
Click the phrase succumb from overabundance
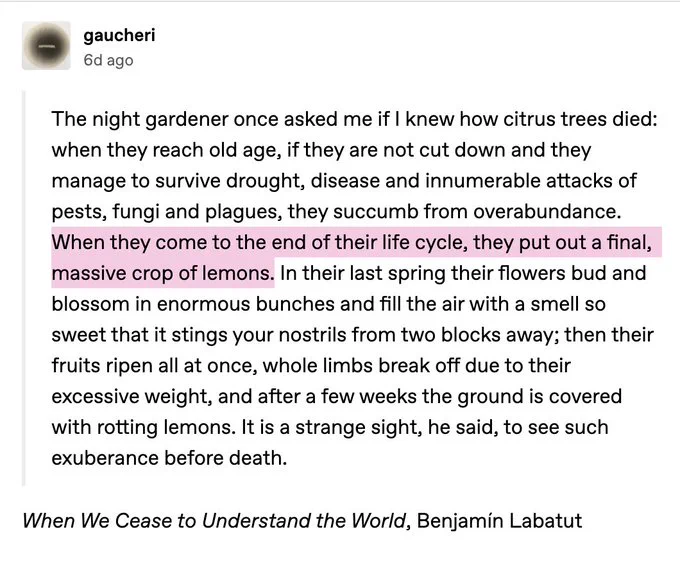(x=477, y=212)
